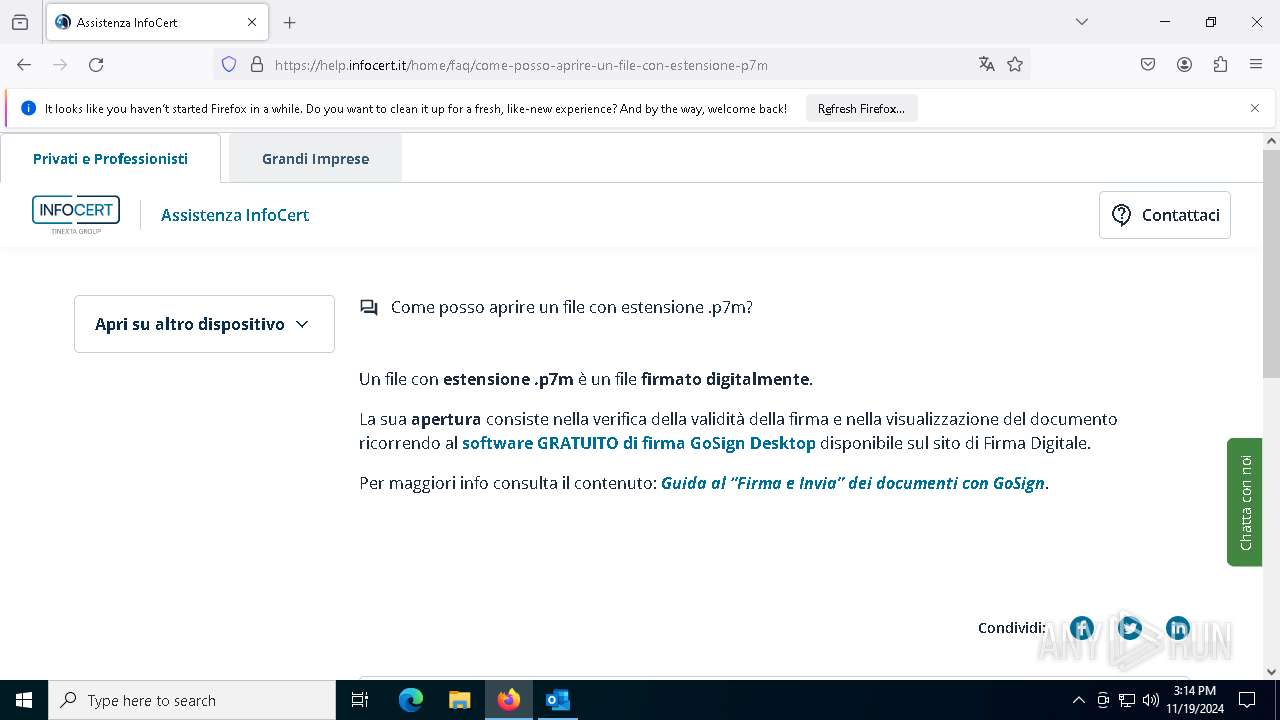Open the Chatta con noi side tab

(1245, 502)
